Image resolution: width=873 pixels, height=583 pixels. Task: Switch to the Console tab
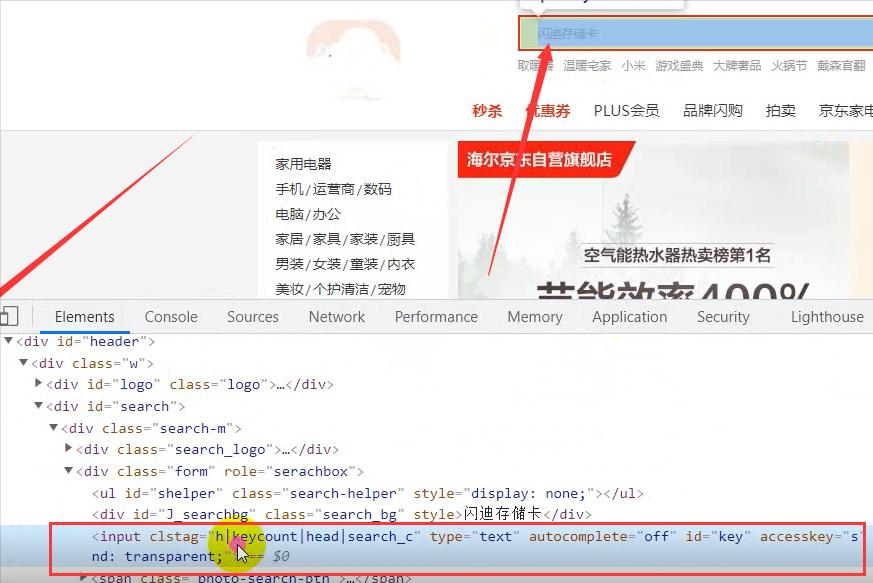coord(170,316)
